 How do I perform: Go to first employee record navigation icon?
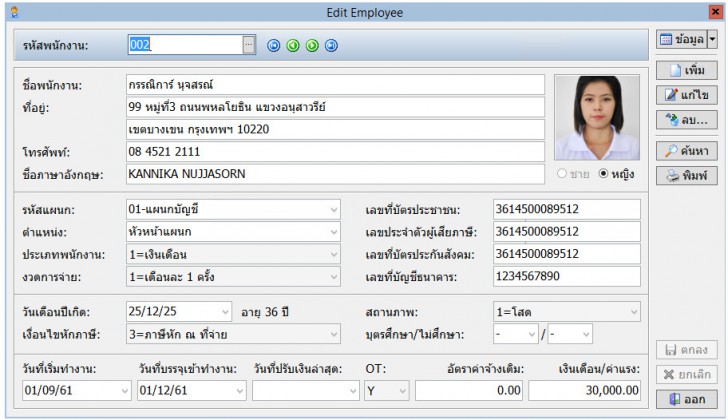point(273,45)
